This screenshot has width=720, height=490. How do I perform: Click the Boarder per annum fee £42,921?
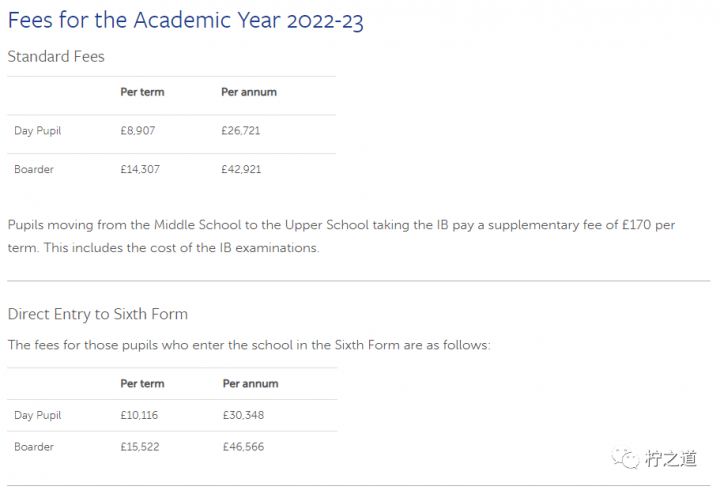(241, 169)
